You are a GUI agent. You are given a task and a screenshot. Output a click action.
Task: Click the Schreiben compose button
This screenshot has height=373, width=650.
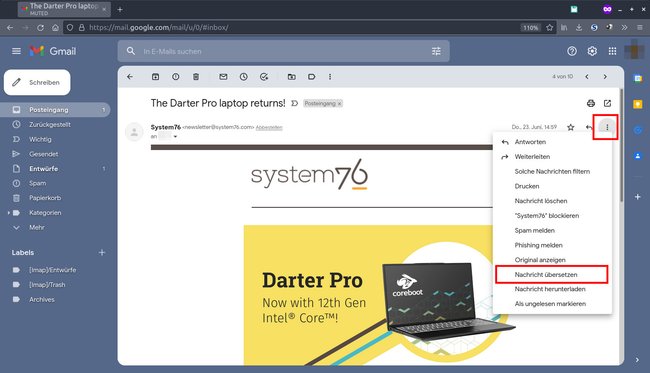(37, 82)
